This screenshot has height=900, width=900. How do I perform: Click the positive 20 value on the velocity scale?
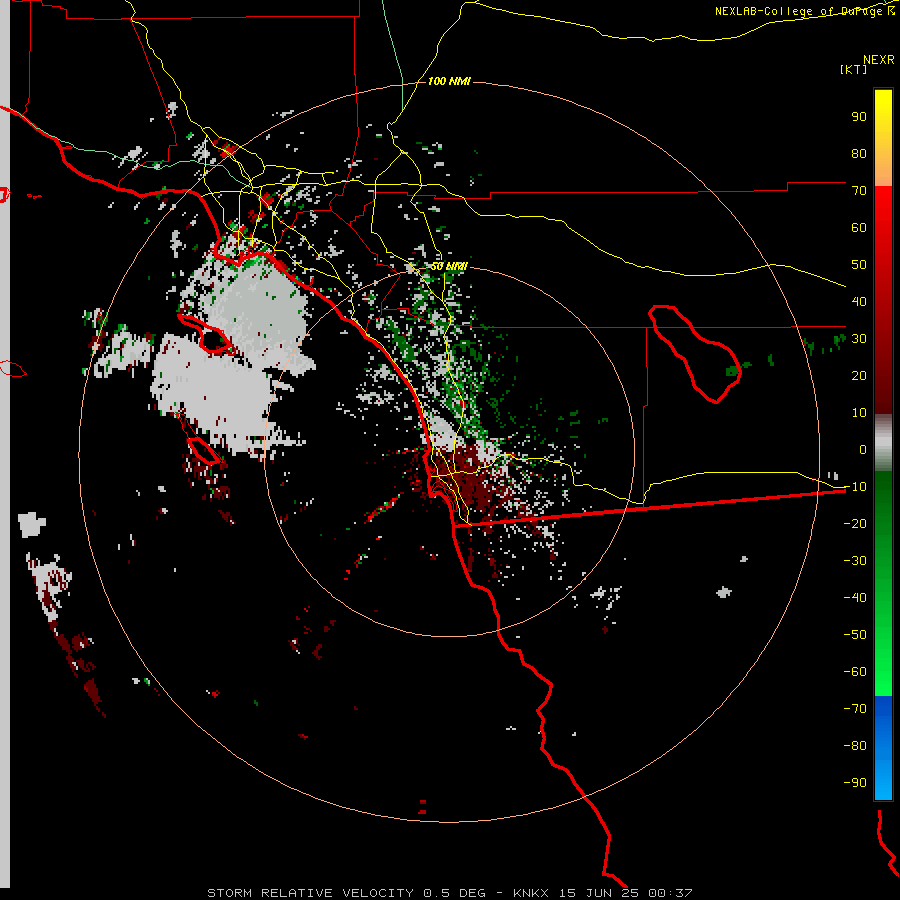859,376
